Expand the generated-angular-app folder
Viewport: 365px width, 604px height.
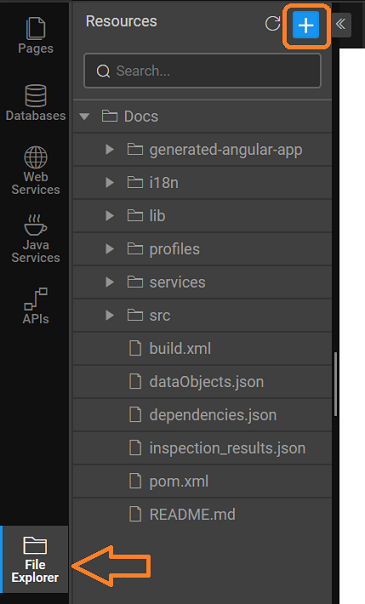110,149
